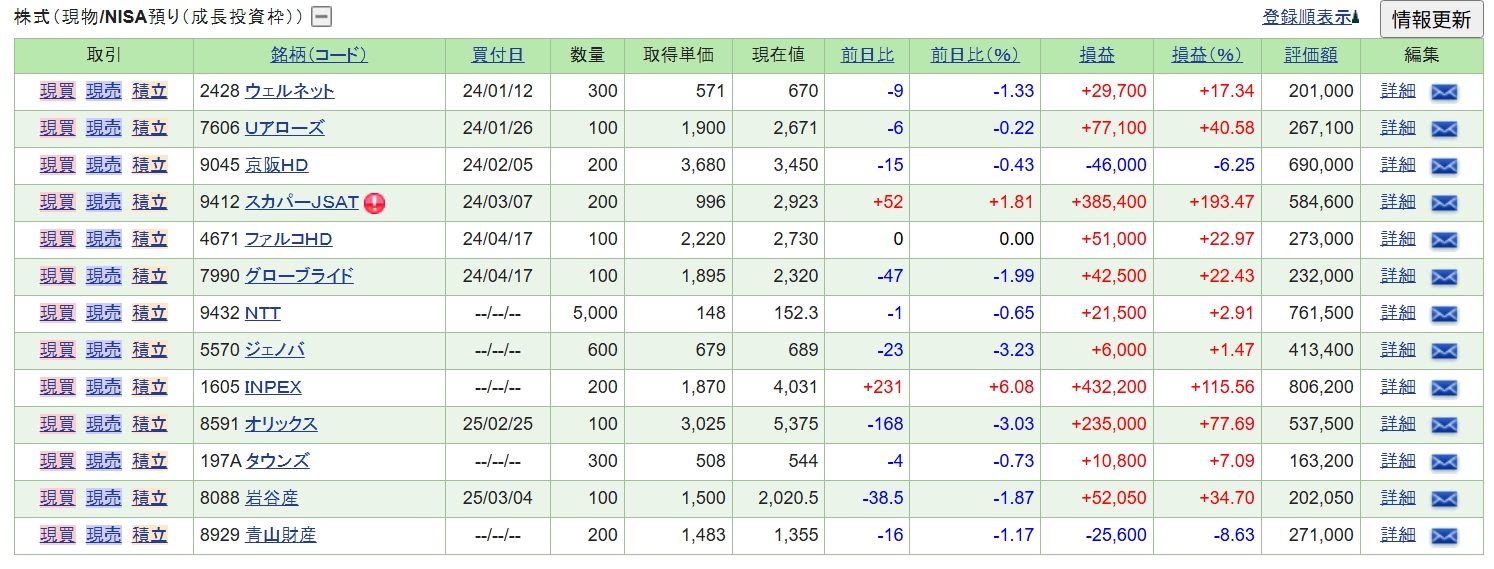Sort table by 損益(%) column header
Image resolution: width=1494 pixels, height=569 pixels.
[x=1206, y=55]
